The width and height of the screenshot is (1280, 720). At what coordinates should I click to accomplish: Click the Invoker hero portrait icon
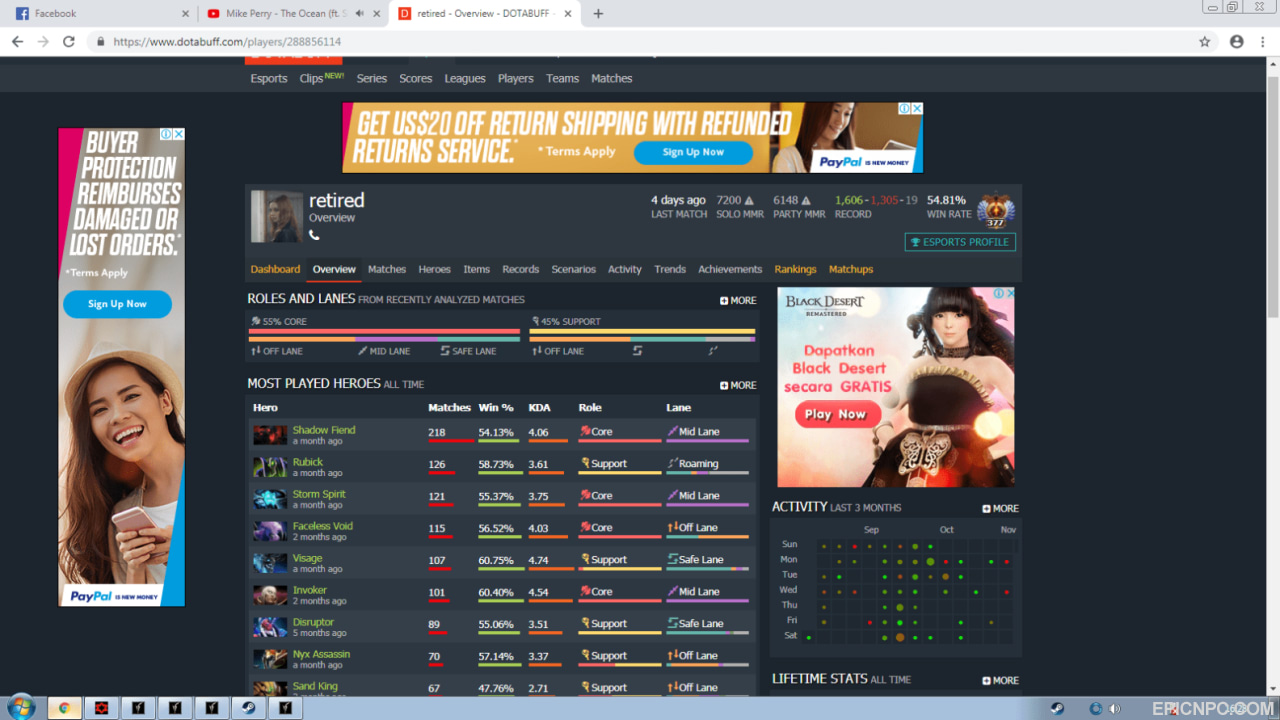tap(269, 595)
